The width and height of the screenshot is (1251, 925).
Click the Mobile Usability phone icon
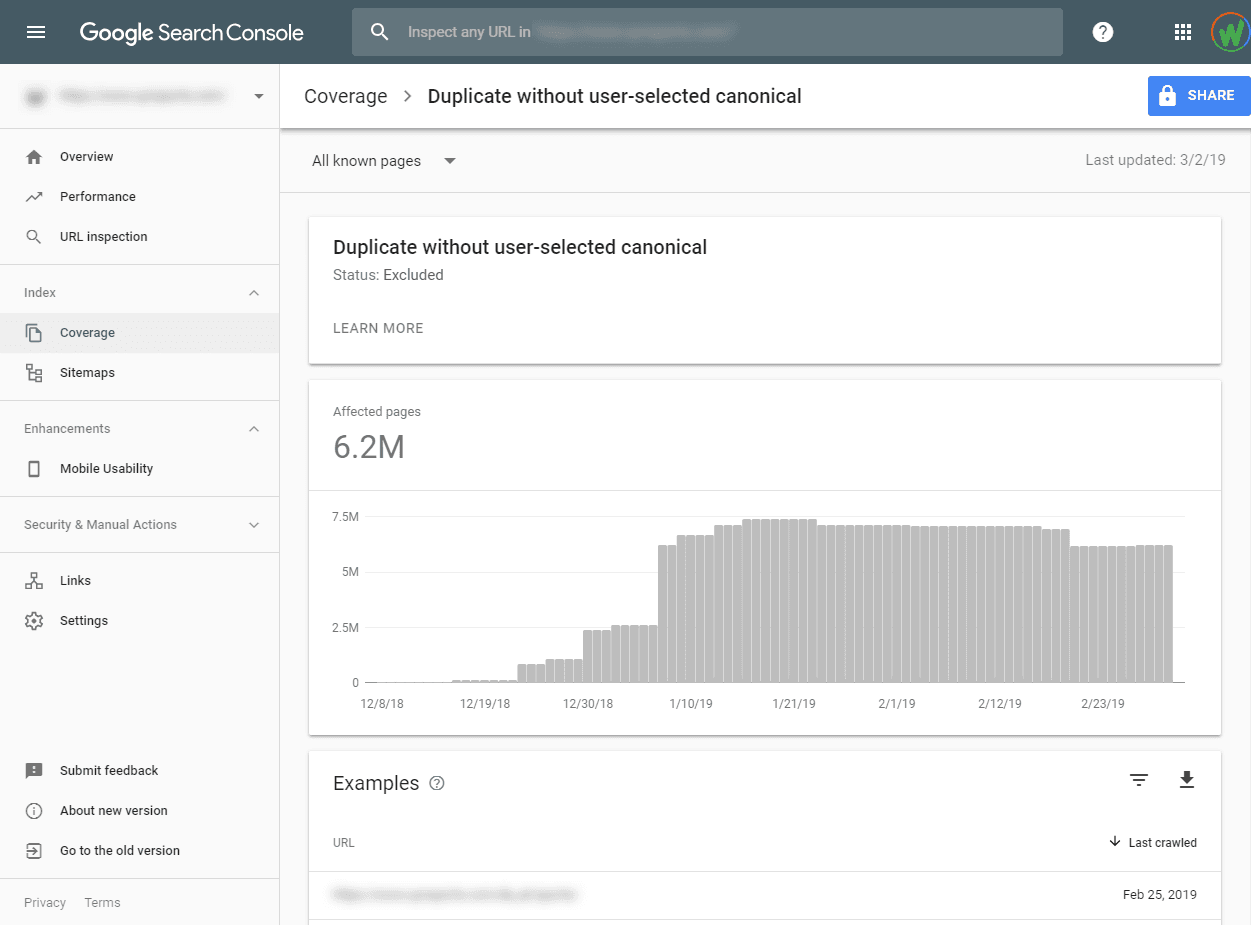tap(34, 469)
